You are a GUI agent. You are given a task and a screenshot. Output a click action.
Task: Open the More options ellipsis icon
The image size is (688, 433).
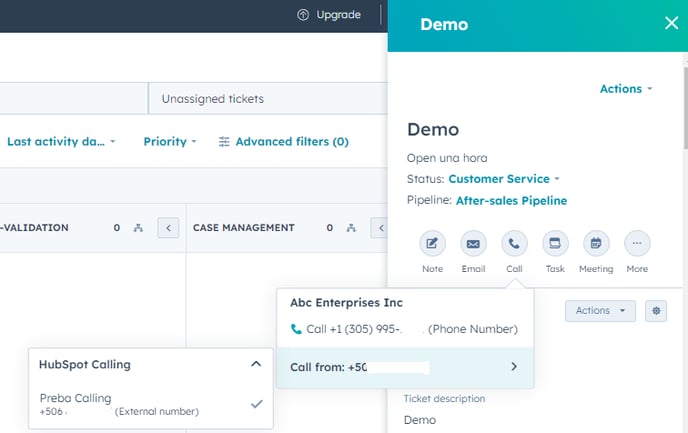click(x=637, y=243)
